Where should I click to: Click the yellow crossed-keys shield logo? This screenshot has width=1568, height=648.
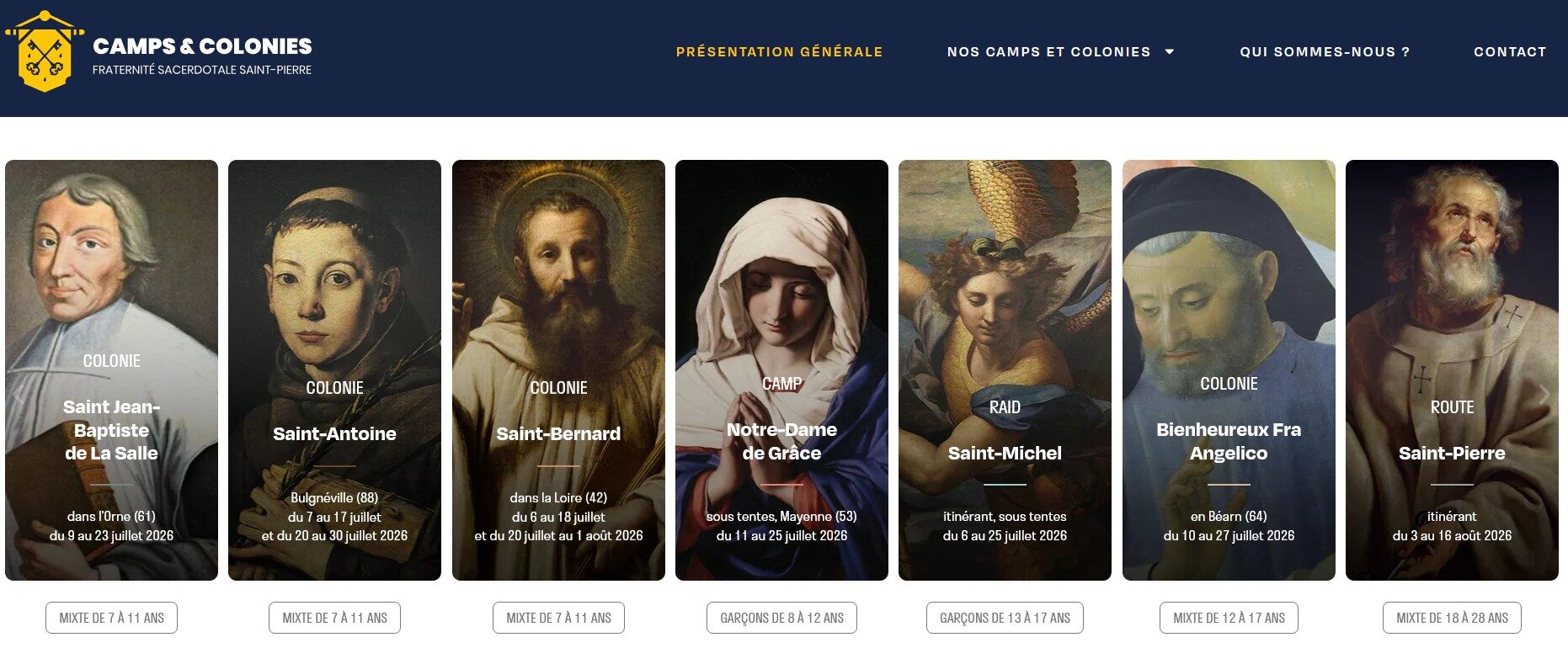(45, 51)
